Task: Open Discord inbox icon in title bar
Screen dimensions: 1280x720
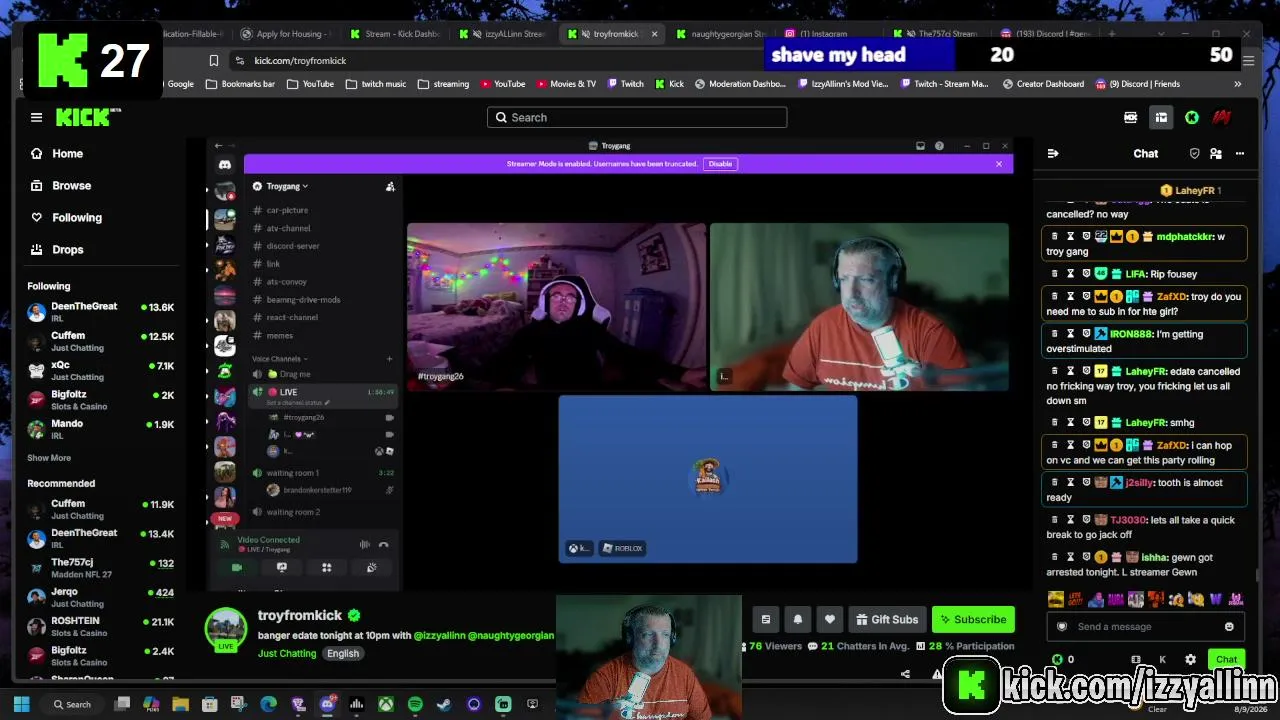Action: (920, 146)
